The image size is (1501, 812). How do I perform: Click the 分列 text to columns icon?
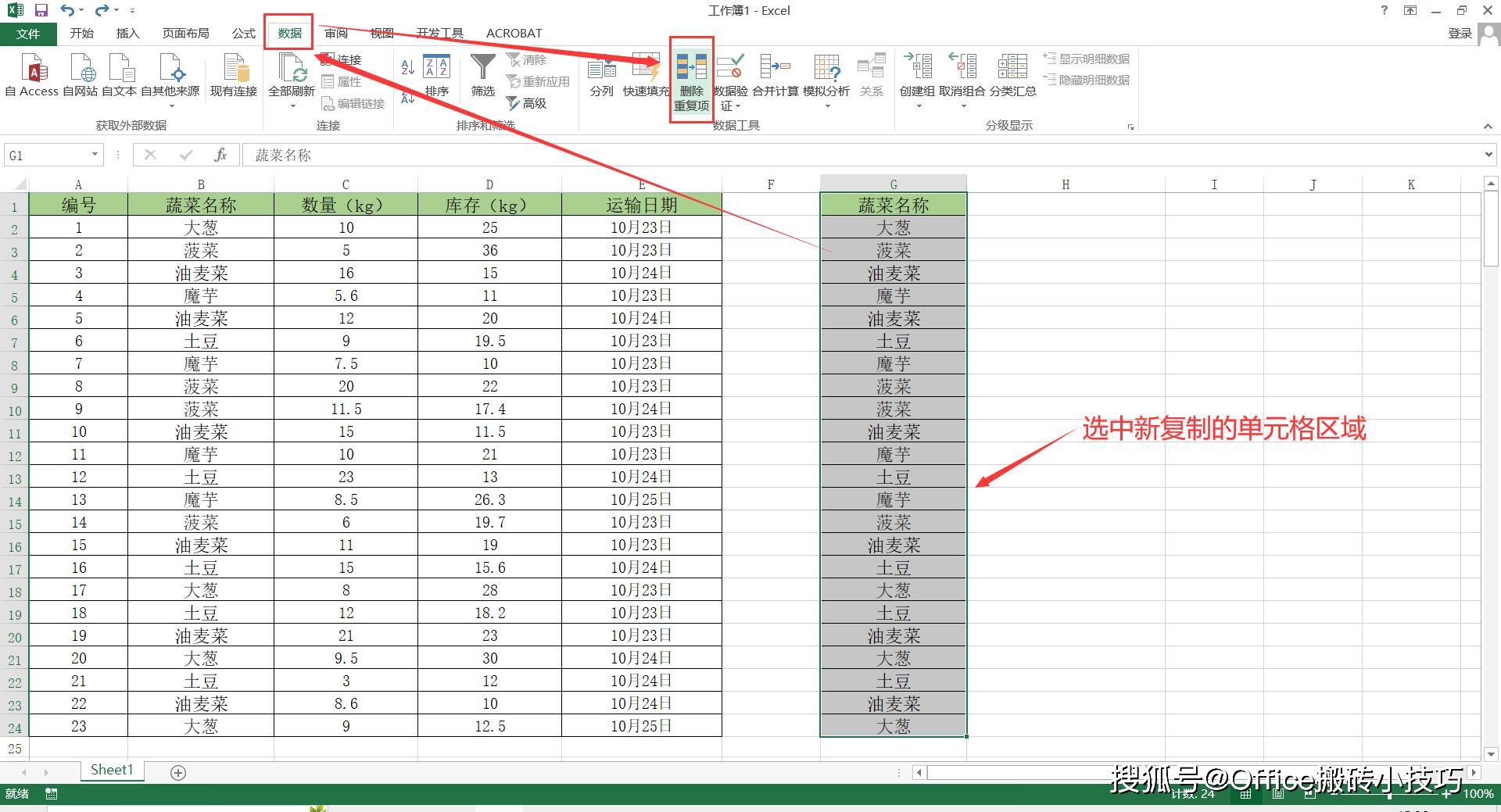pos(602,75)
